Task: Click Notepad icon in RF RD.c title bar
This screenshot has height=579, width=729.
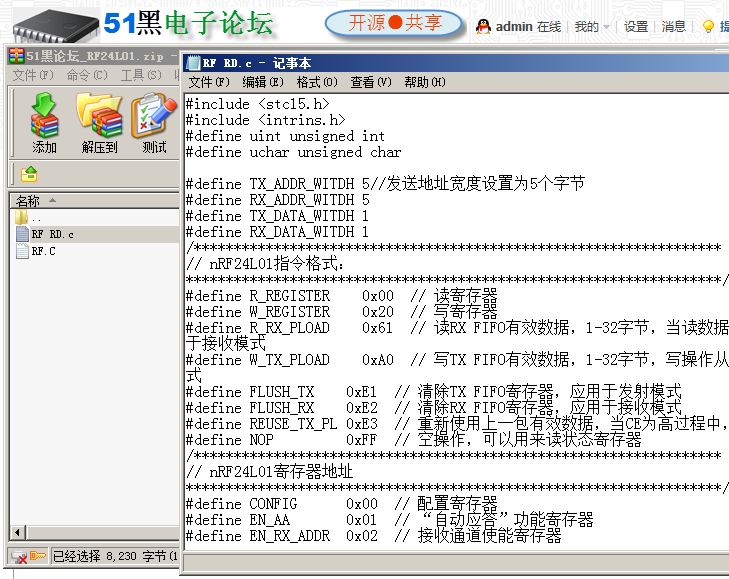Action: 192,63
